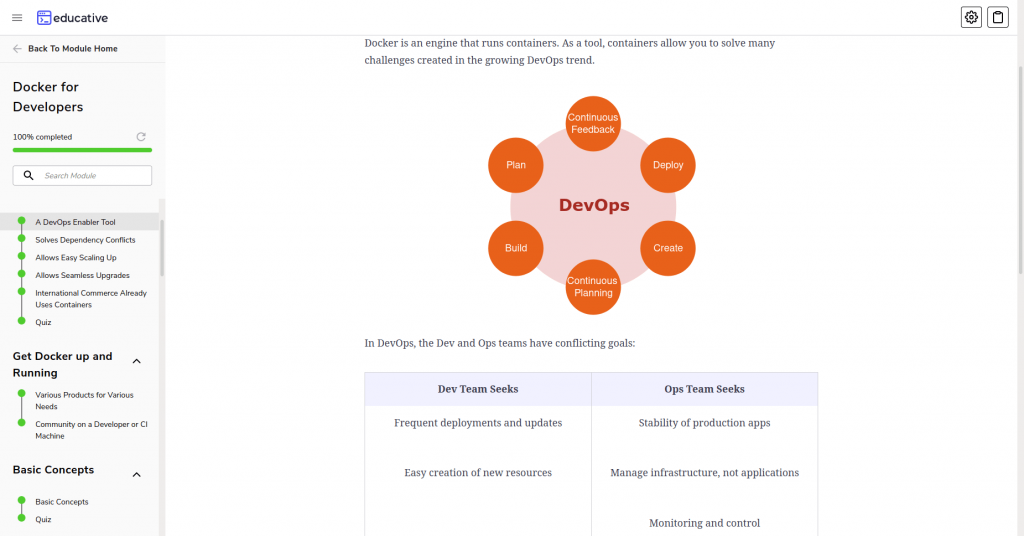The image size is (1024, 536).
Task: Click the back arrow icon
Action: 17,48
